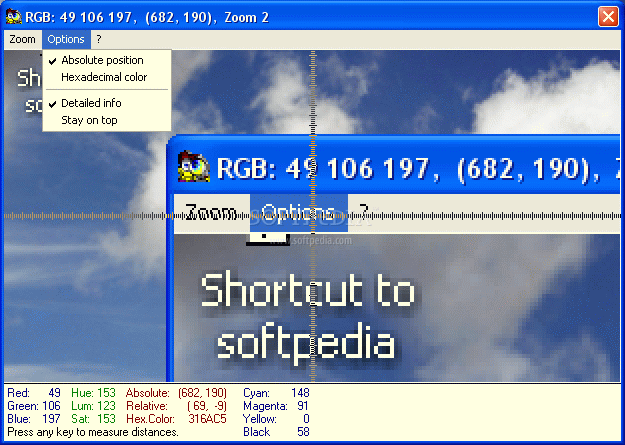Image resolution: width=625 pixels, height=445 pixels.
Task: Click the Black value 58
Action: click(x=303, y=432)
